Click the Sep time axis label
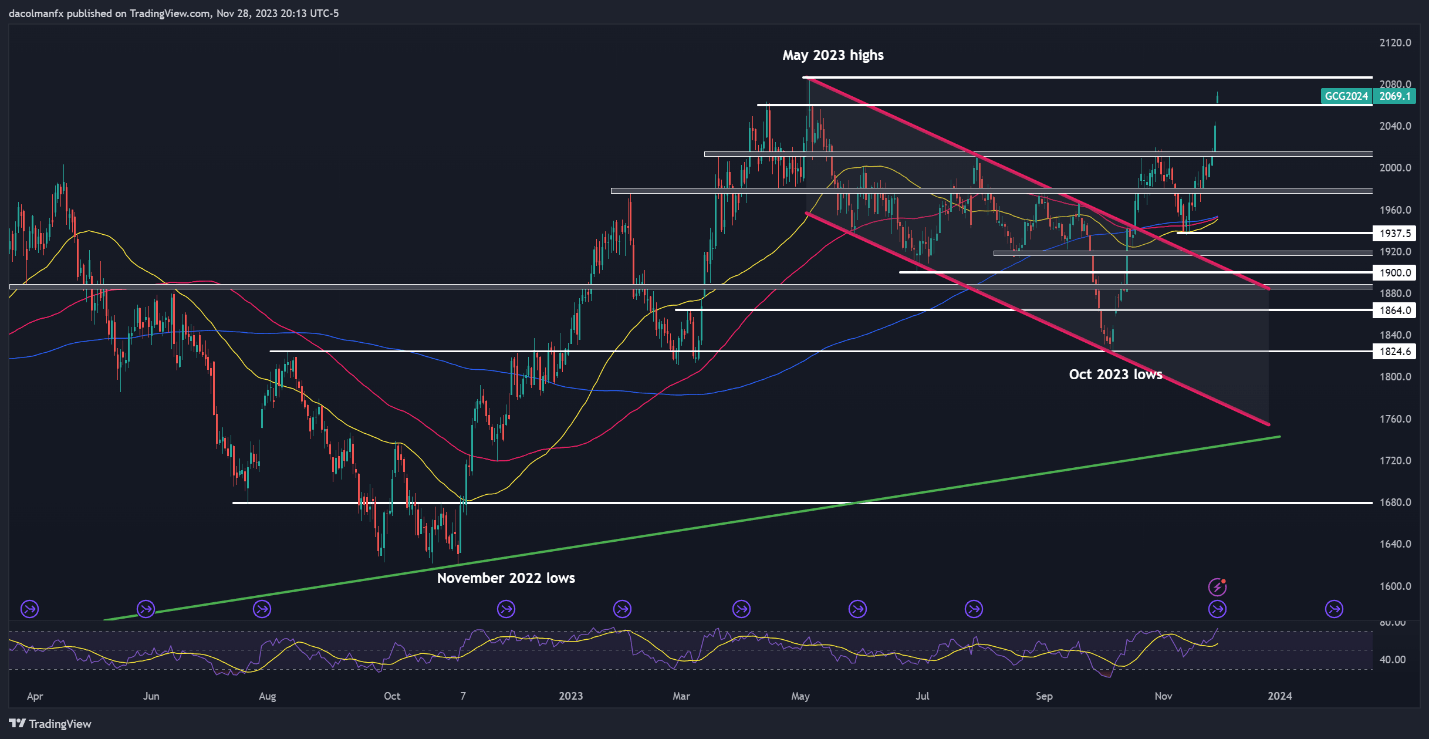Image resolution: width=1429 pixels, height=739 pixels. [1044, 694]
